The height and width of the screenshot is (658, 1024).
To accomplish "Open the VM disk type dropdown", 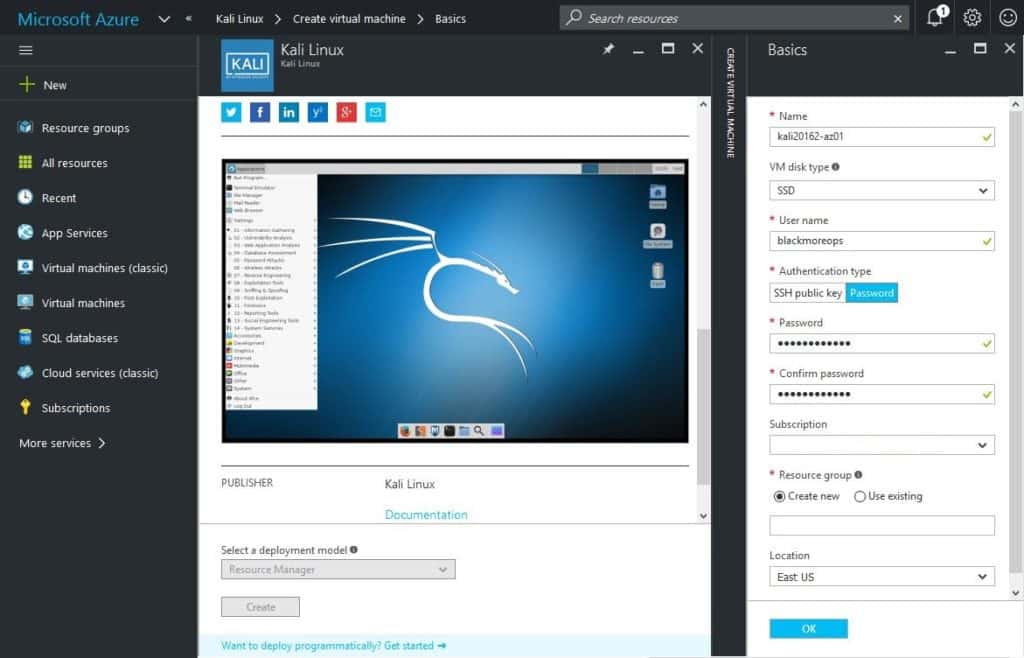I will (x=882, y=191).
